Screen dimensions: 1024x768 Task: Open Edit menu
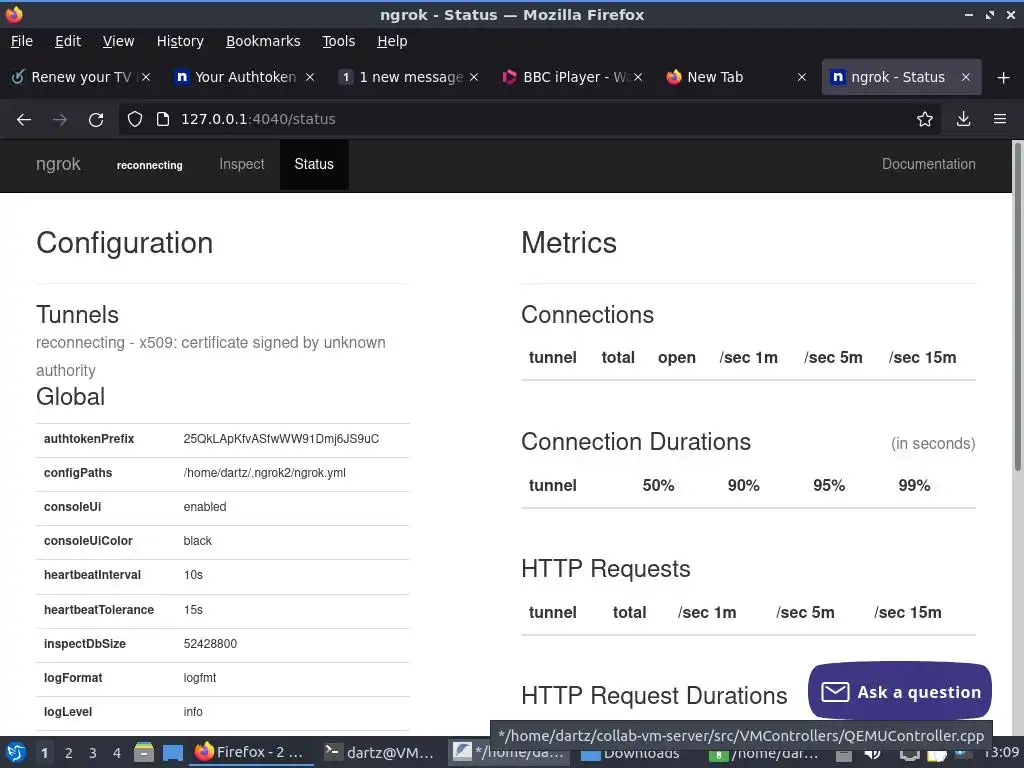click(68, 41)
